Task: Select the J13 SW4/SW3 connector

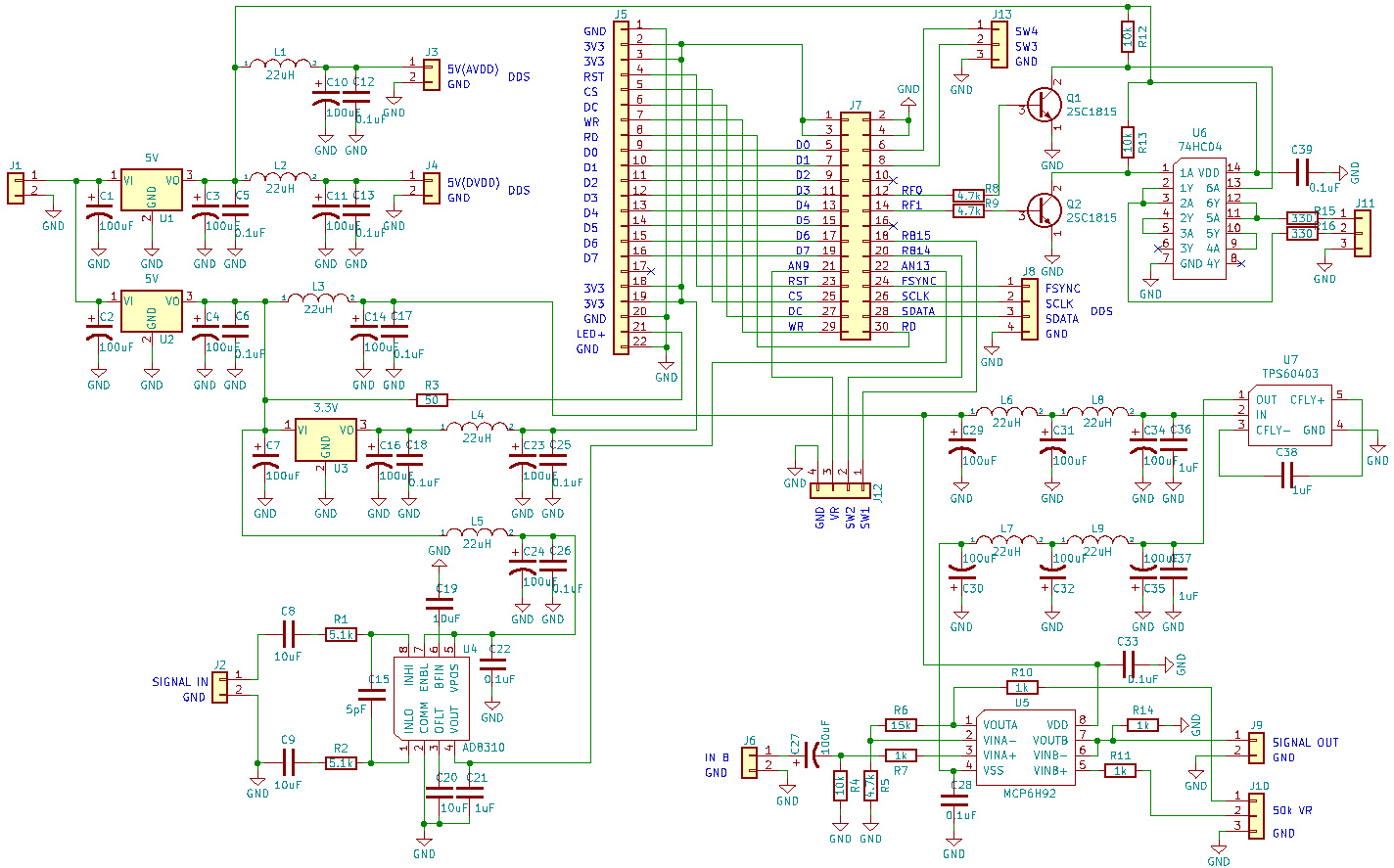Action: (999, 45)
